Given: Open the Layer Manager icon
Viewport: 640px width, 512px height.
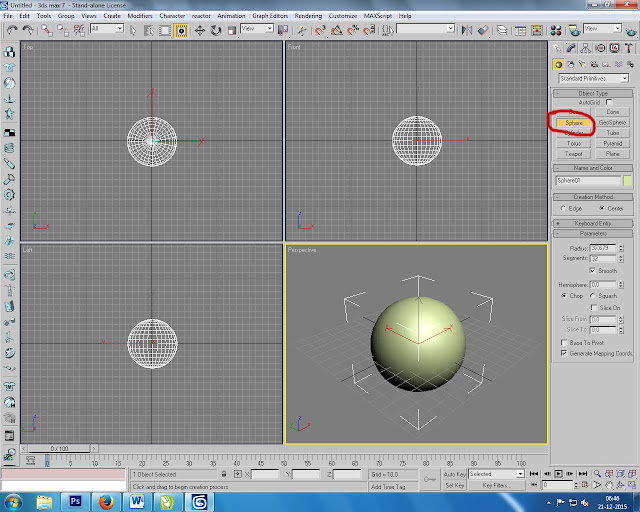Looking at the screenshot, I should [x=502, y=30].
